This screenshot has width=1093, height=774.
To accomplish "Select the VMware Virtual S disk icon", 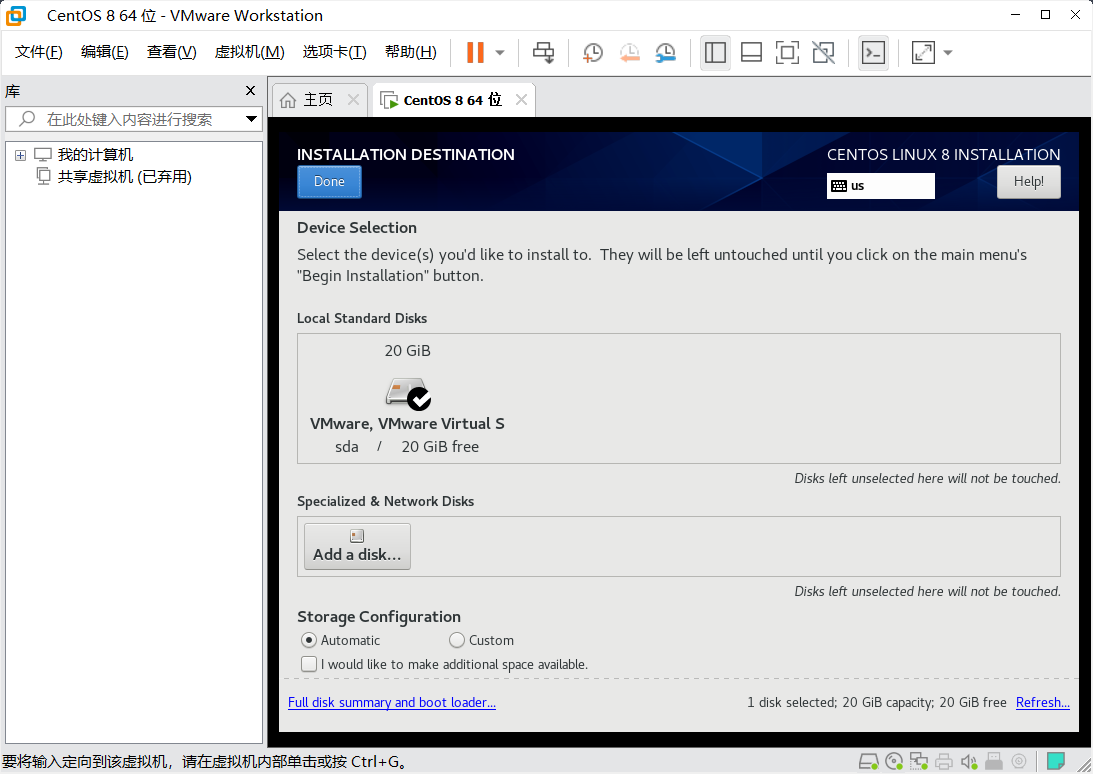I will tap(408, 394).
